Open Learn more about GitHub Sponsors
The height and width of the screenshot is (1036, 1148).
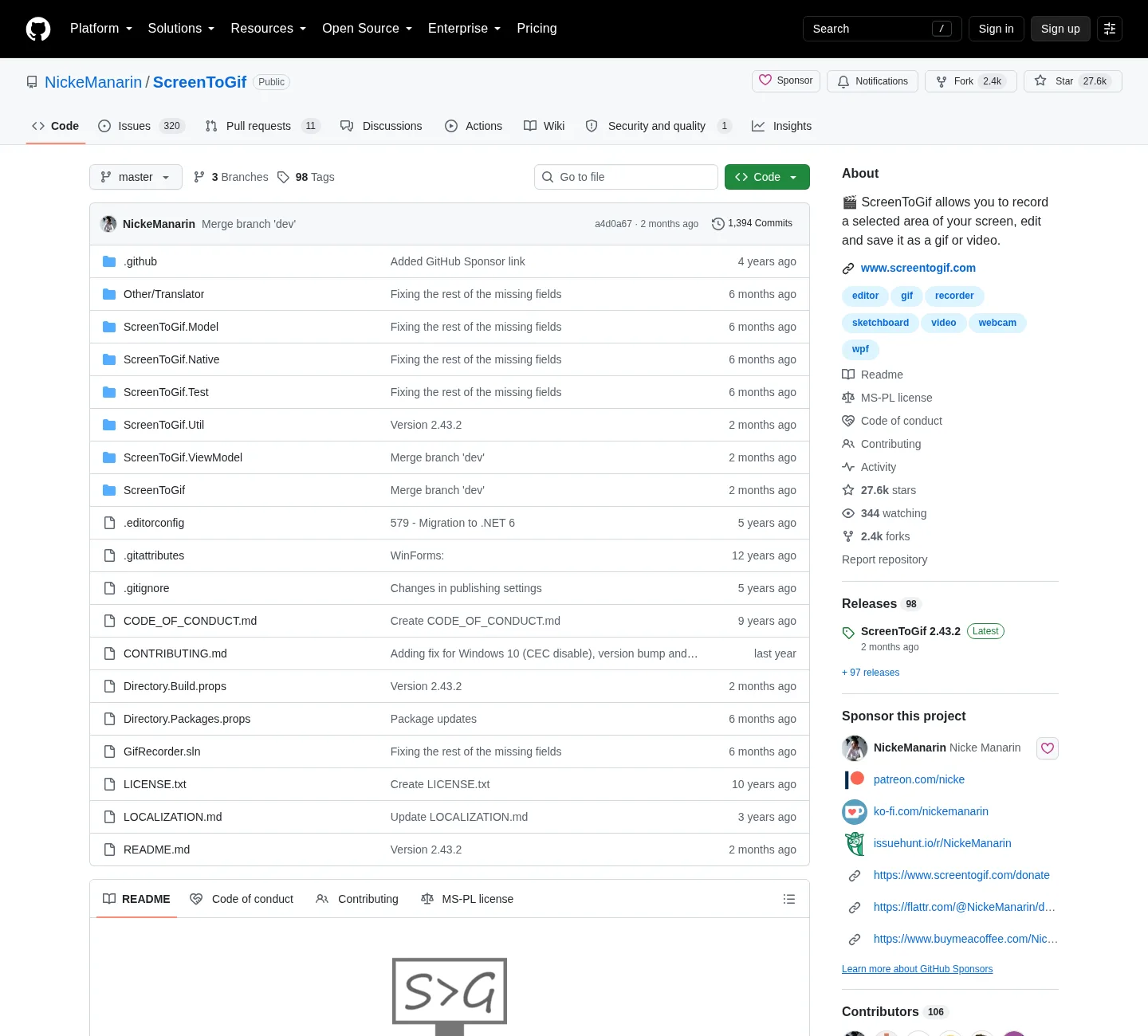pos(917,969)
